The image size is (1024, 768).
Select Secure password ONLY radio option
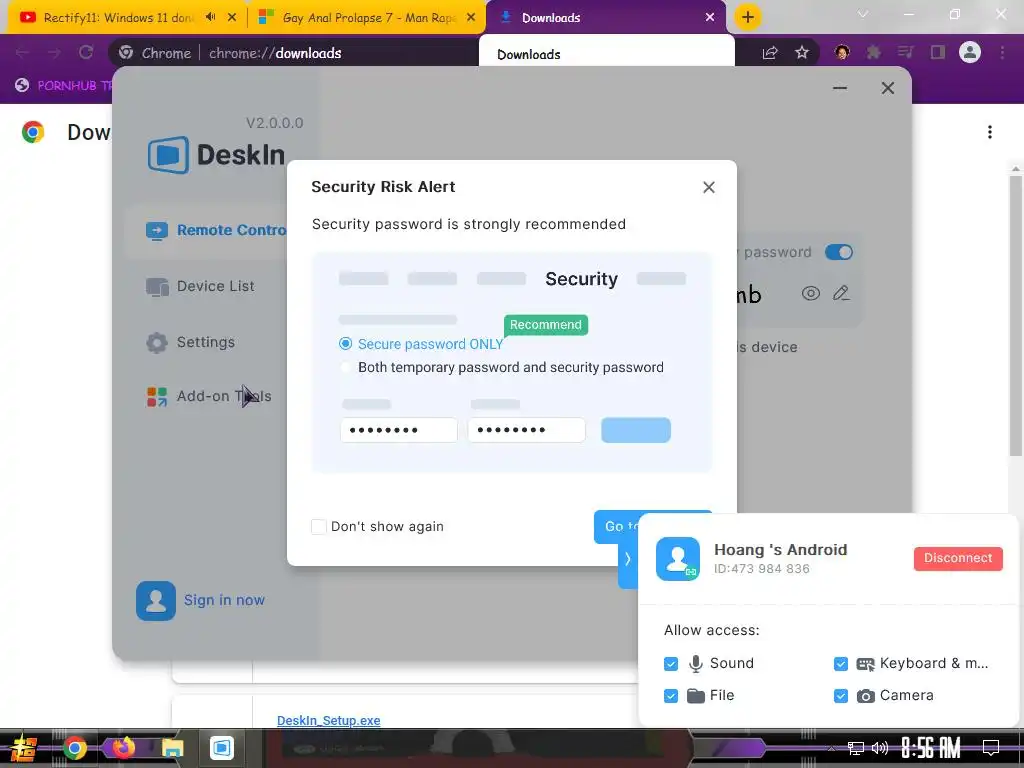click(x=345, y=344)
